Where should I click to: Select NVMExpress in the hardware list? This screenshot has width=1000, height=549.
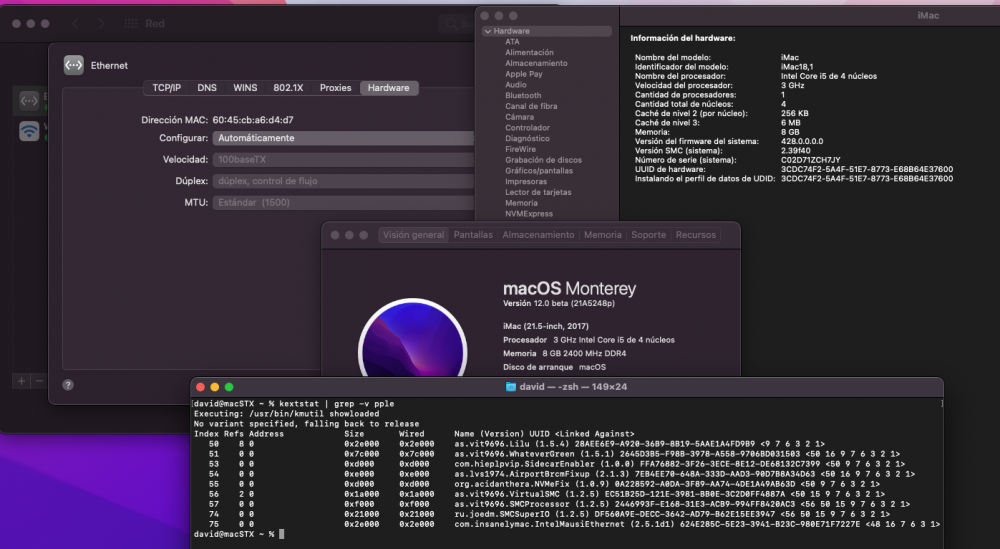(x=529, y=214)
